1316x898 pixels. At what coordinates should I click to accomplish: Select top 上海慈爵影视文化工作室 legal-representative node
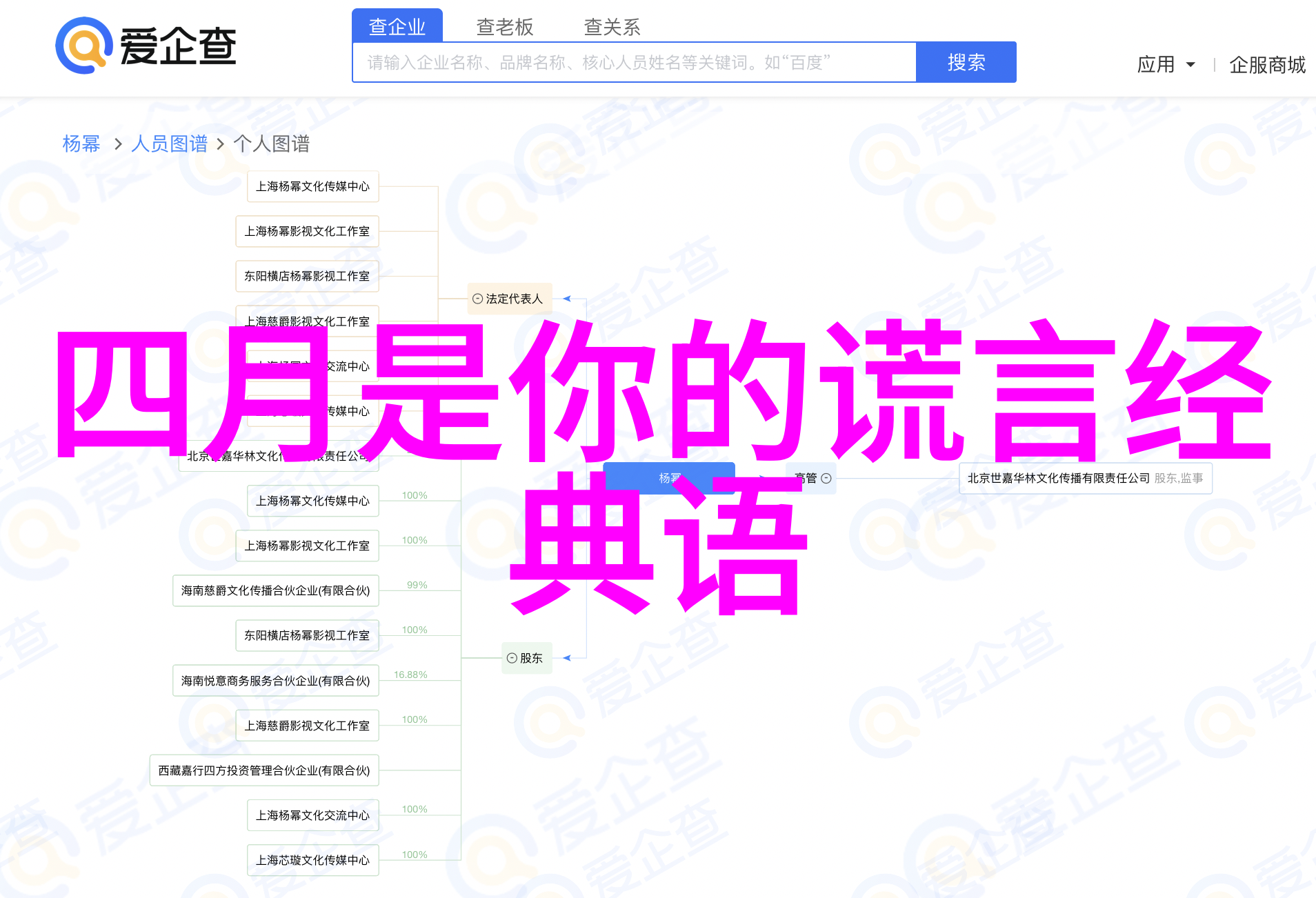tap(308, 321)
